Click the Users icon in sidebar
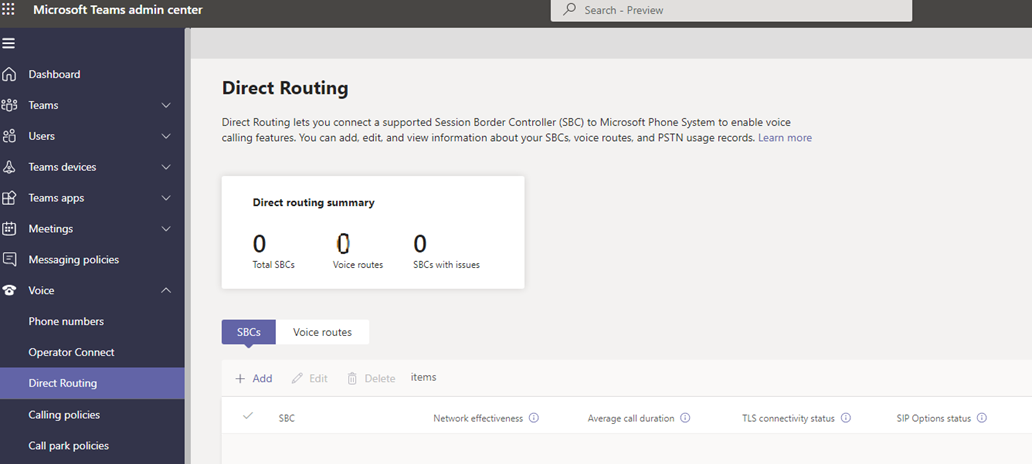 [9, 136]
